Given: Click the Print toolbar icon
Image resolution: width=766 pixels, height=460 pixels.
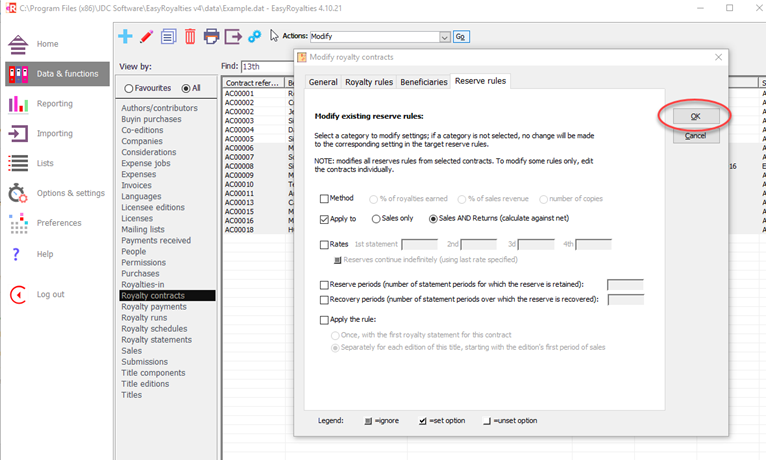Looking at the screenshot, I should tap(211, 36).
